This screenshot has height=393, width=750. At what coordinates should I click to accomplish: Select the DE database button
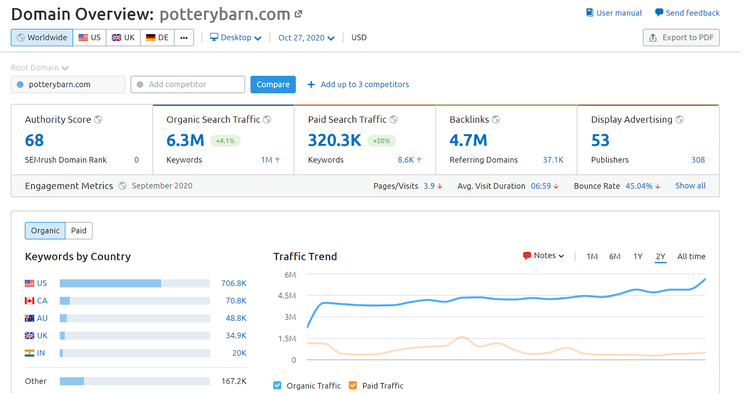157,37
